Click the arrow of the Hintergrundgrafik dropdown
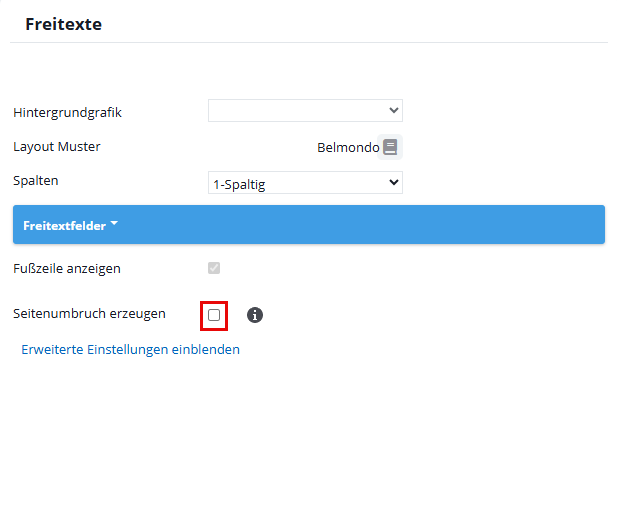This screenshot has width=617, height=508. tap(393, 110)
